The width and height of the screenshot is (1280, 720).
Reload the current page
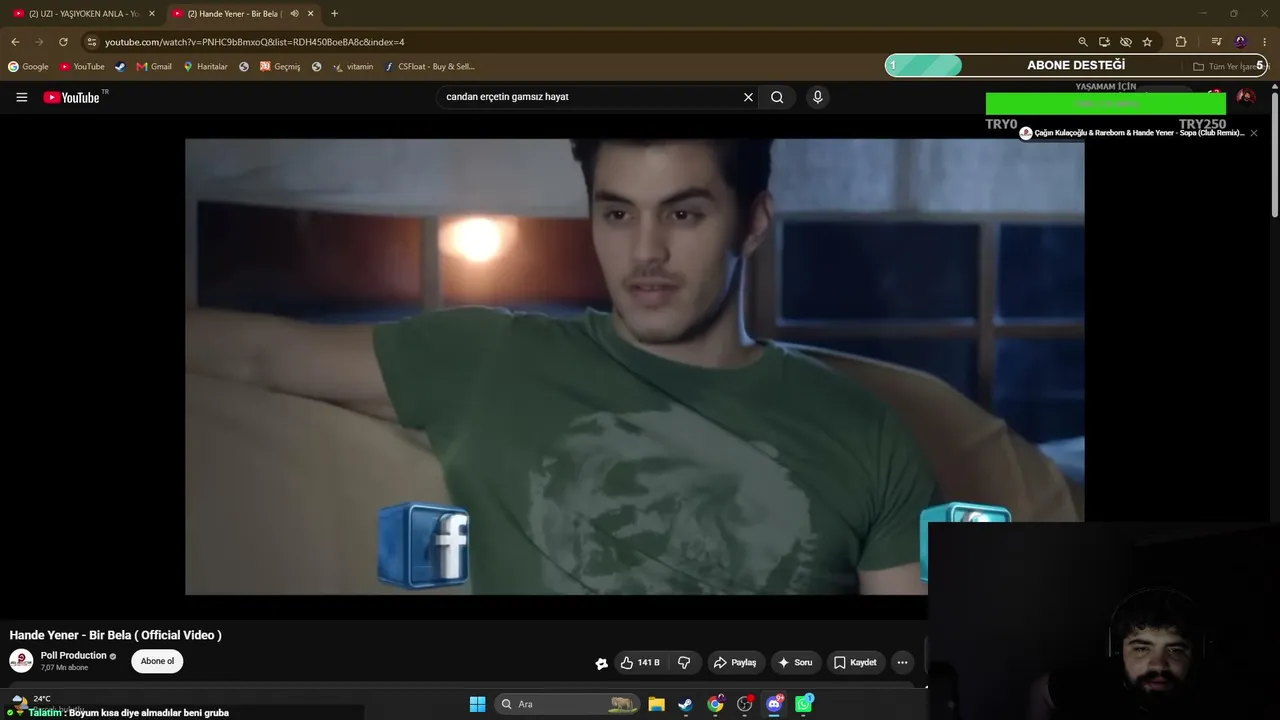[x=63, y=42]
